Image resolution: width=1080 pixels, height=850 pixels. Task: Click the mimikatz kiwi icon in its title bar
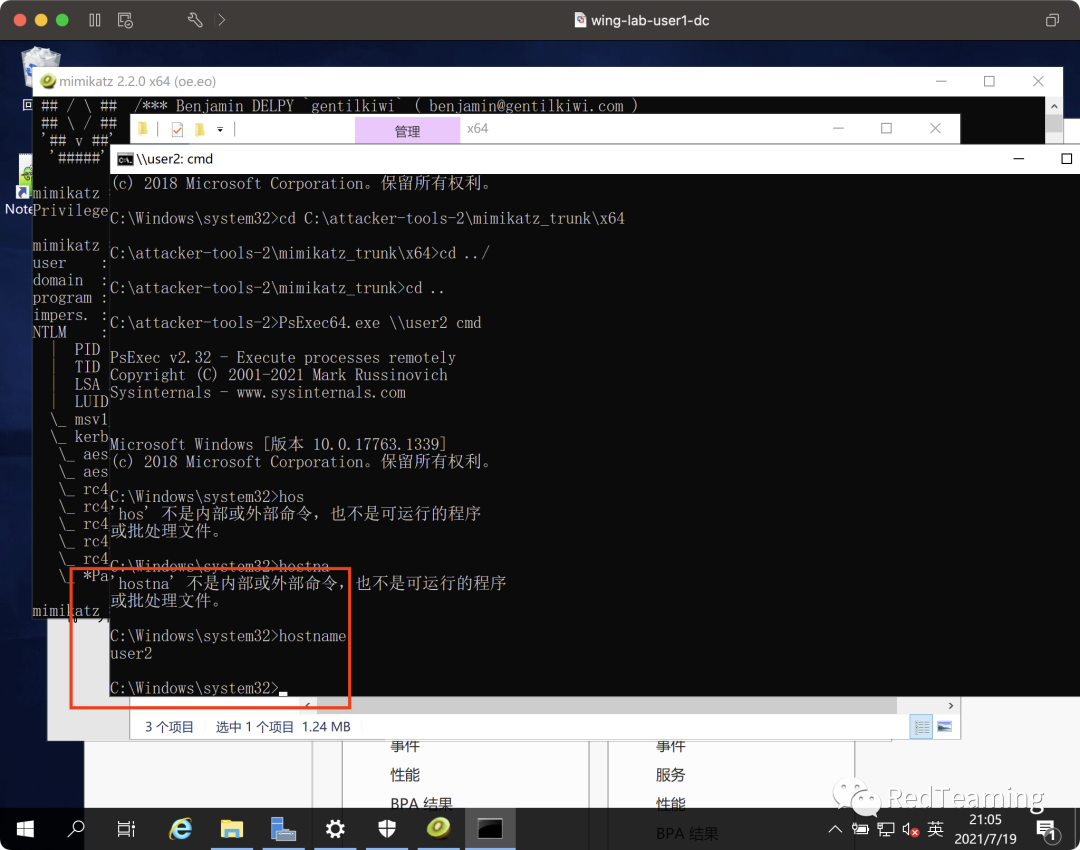tap(48, 81)
